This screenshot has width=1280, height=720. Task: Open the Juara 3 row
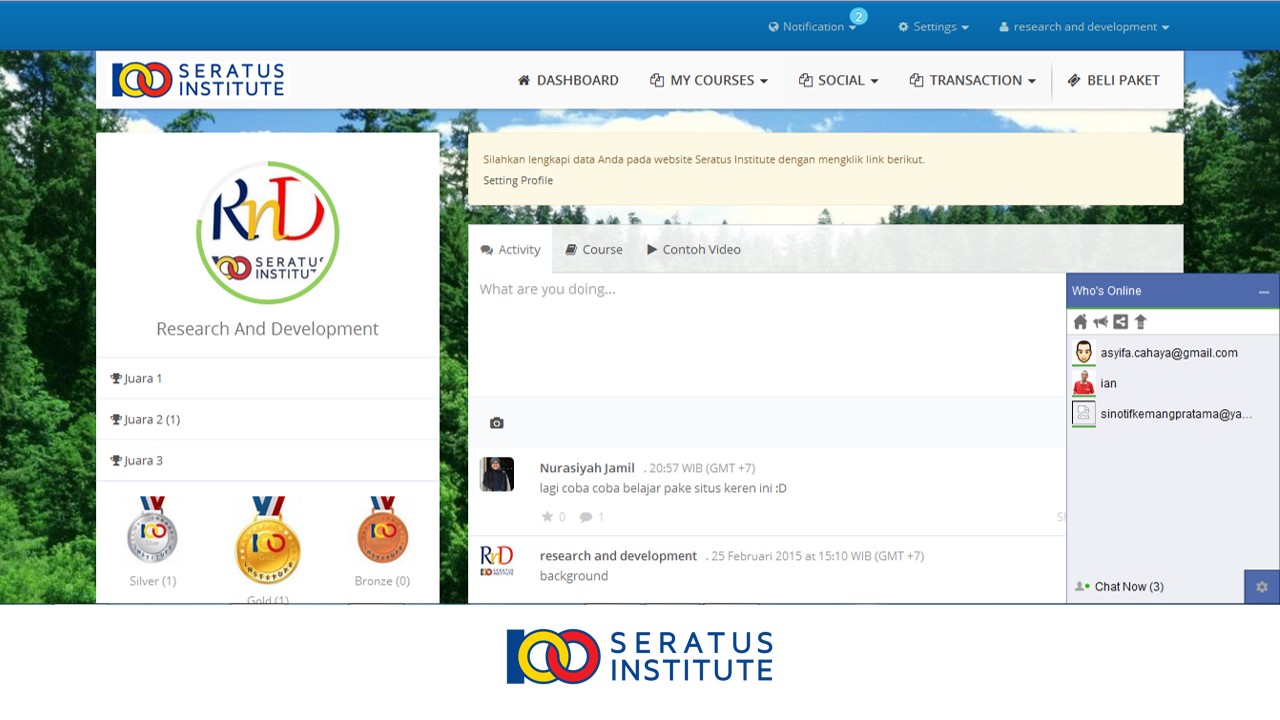(x=267, y=460)
